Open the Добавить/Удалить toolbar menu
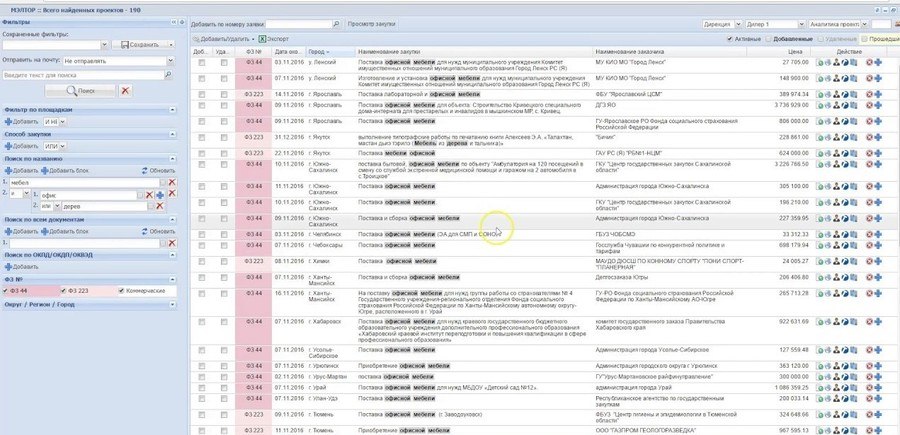 coord(224,39)
